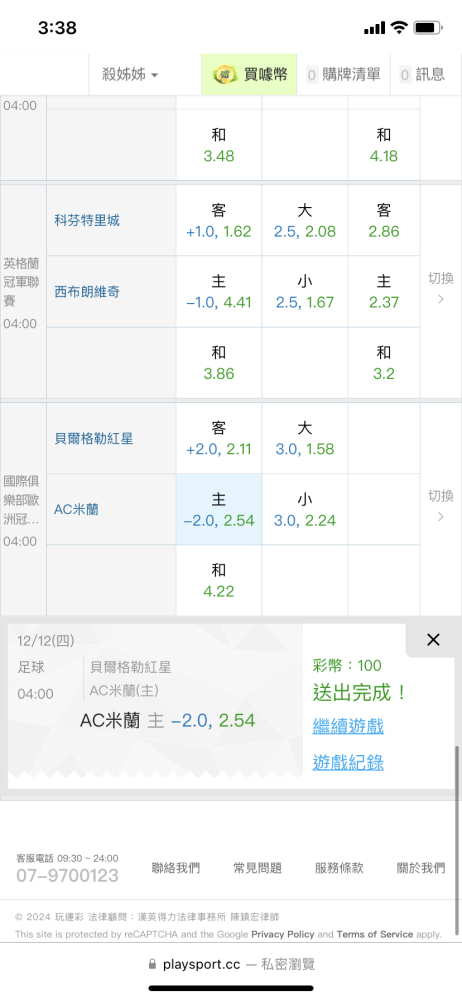
Task: Close the bet slip with the X
Action: click(x=433, y=640)
